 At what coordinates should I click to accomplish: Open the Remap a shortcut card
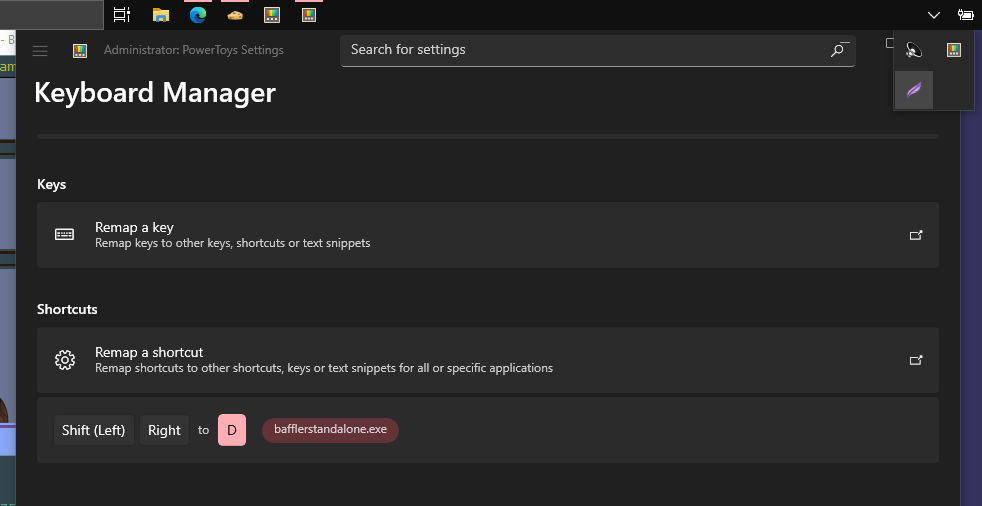tap(488, 360)
